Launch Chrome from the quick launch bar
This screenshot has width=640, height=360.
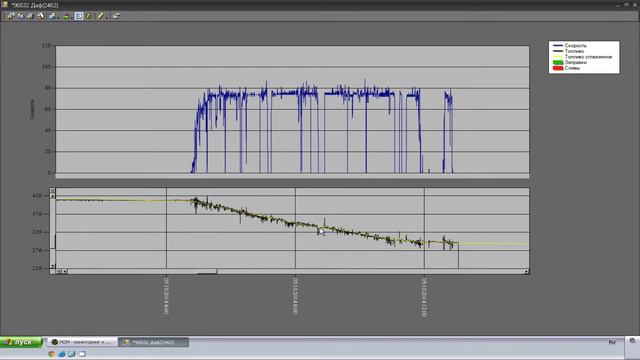[52, 354]
